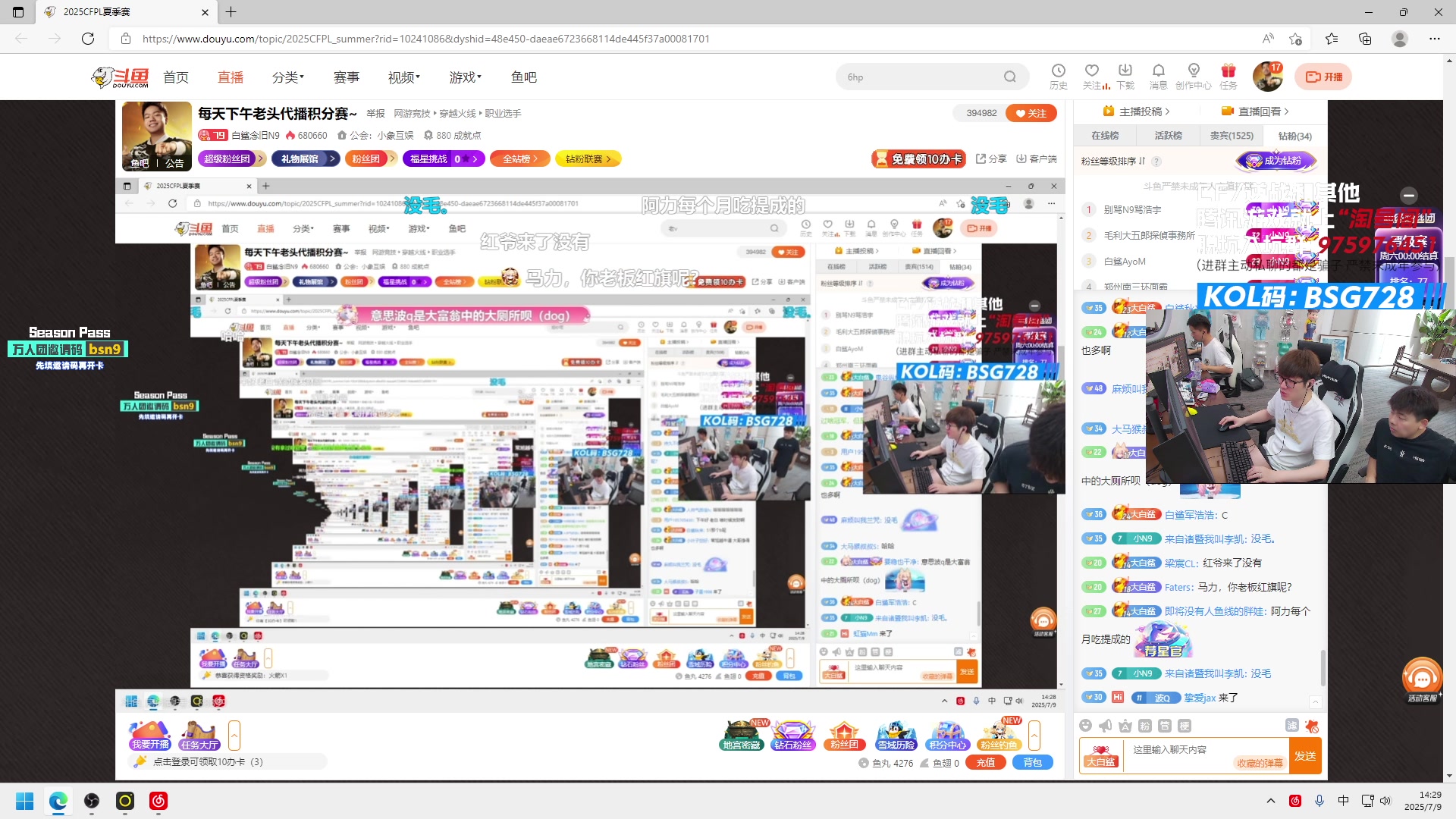
Task: Click the crown font style icon in chat
Action: click(x=1125, y=726)
